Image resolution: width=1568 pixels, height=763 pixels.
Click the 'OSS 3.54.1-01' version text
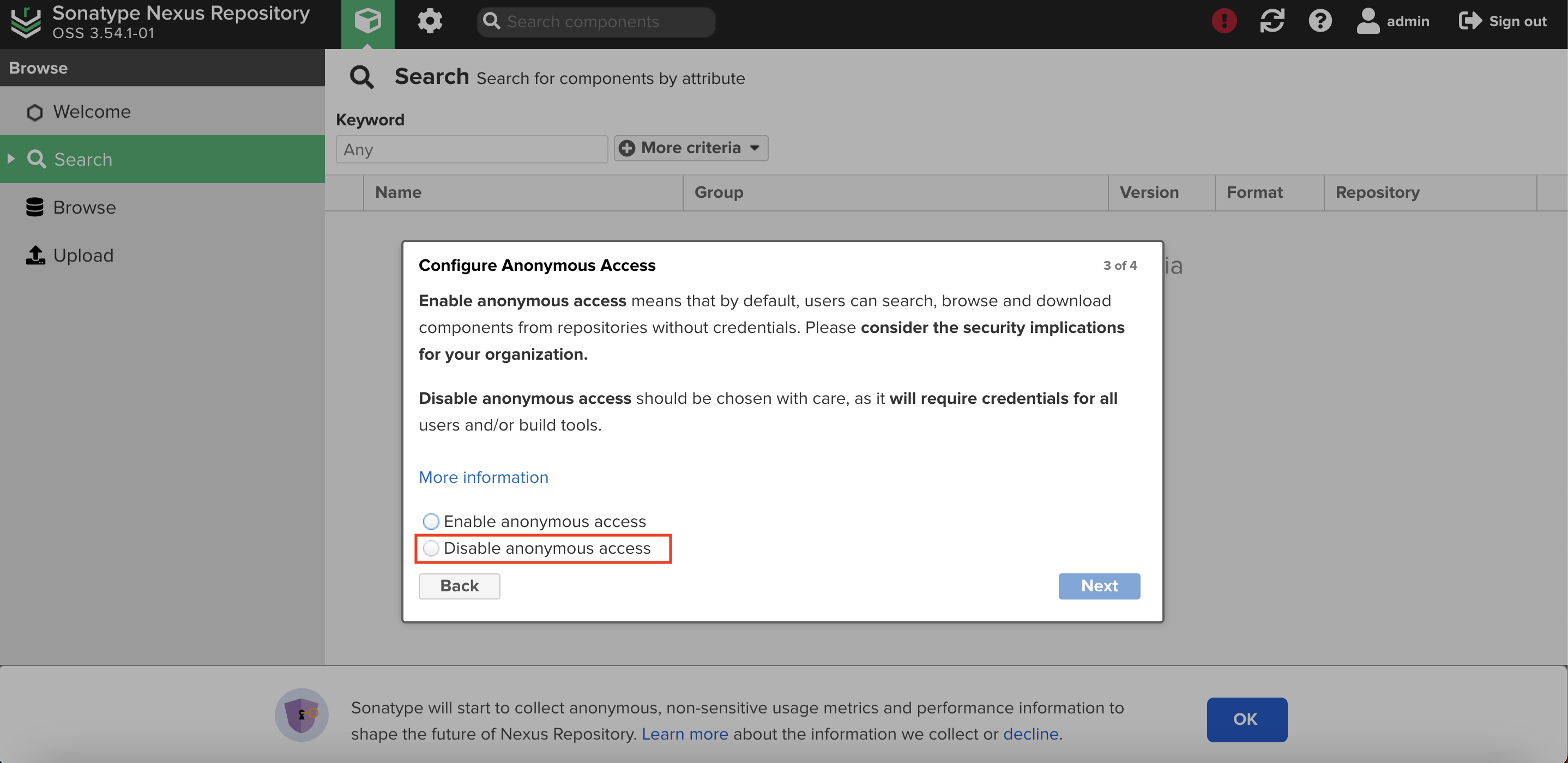point(104,33)
